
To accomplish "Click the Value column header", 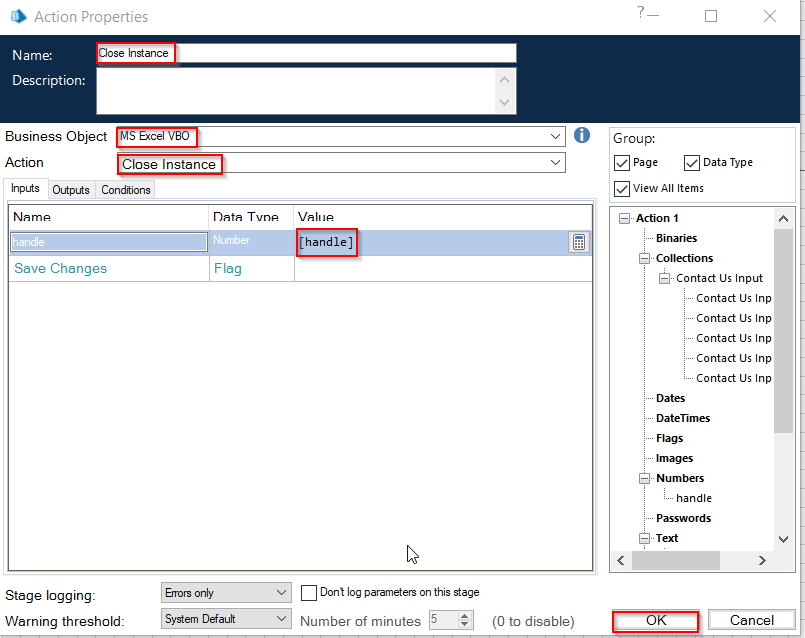I will 443,217.
